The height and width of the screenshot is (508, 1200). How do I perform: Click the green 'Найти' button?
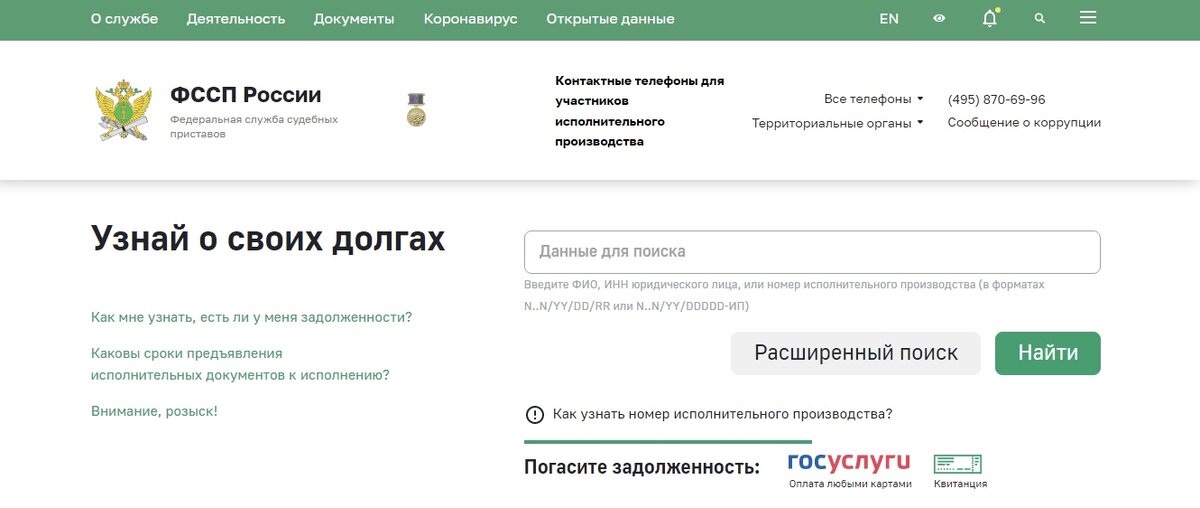click(x=1048, y=353)
